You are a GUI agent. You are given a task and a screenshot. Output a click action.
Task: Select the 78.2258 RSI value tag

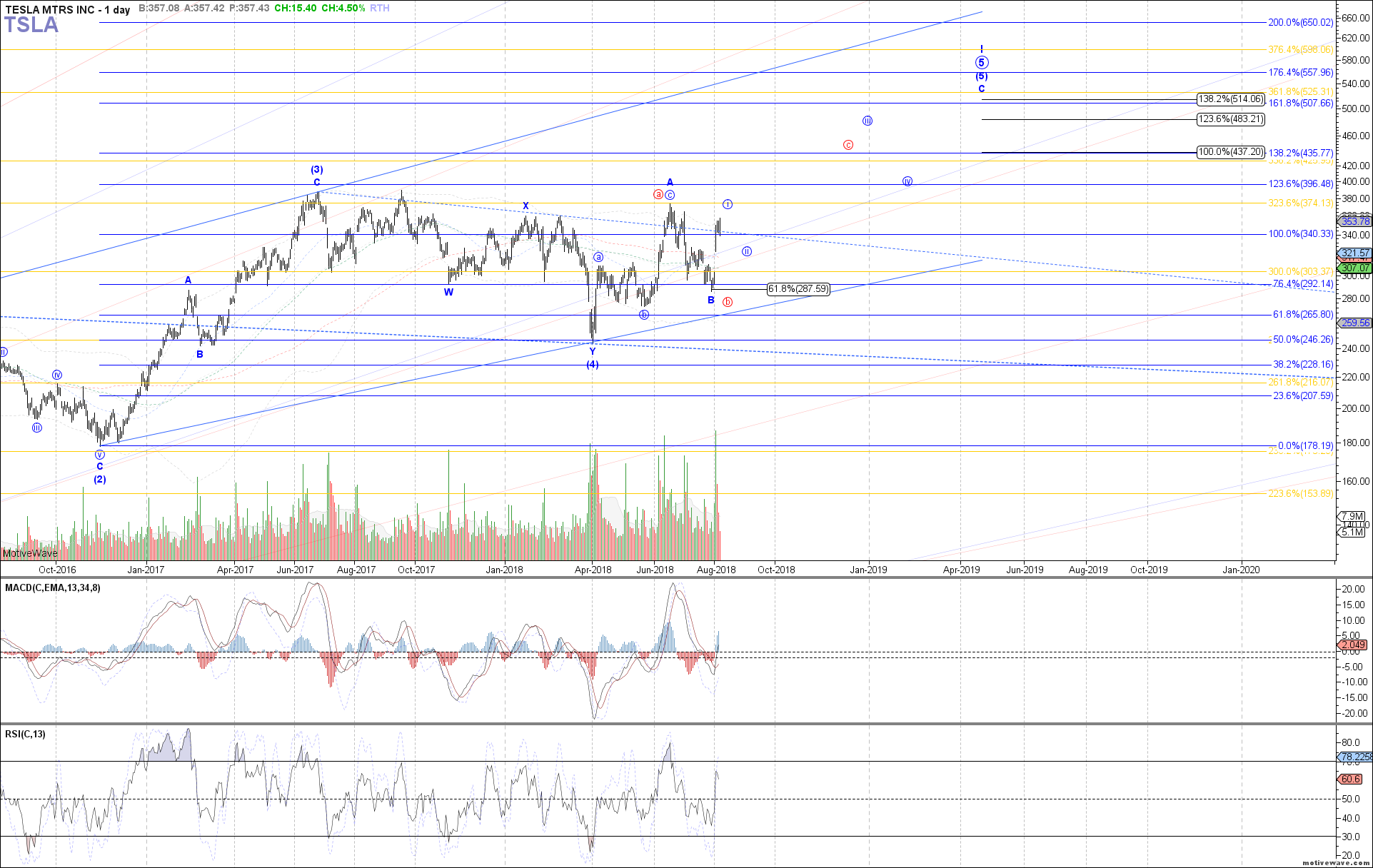(1354, 757)
